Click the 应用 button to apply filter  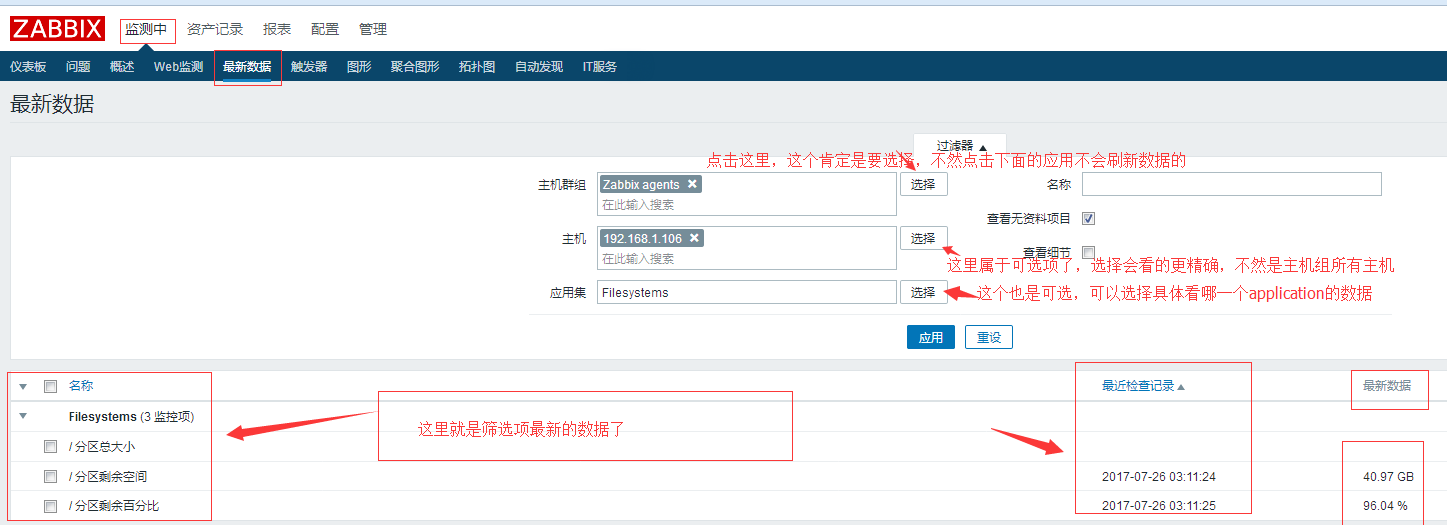[x=930, y=338]
